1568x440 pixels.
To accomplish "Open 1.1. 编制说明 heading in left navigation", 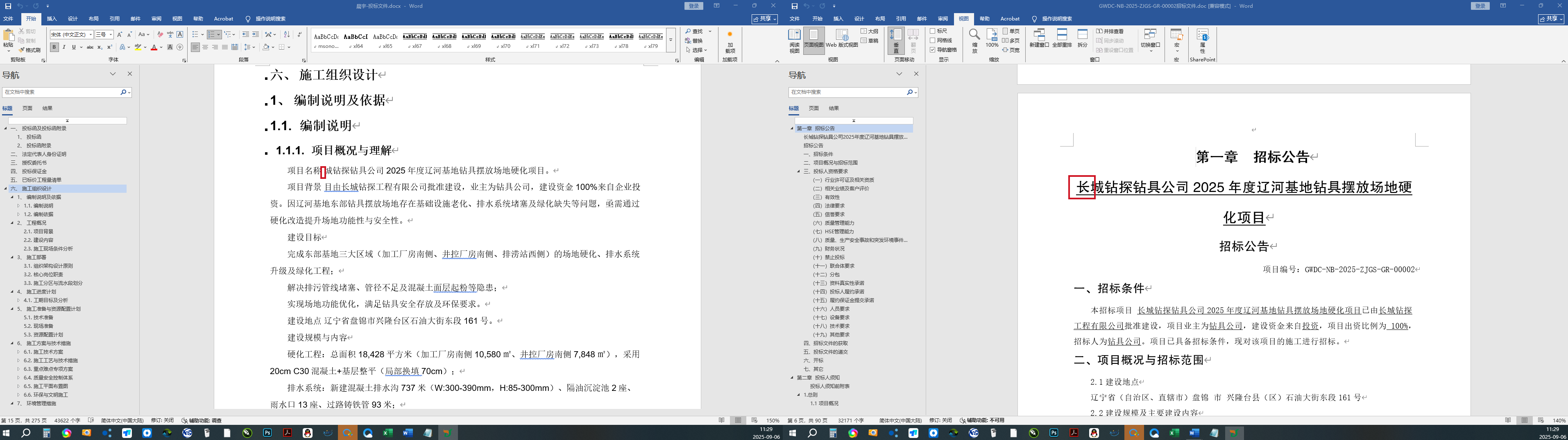I will click(x=39, y=206).
